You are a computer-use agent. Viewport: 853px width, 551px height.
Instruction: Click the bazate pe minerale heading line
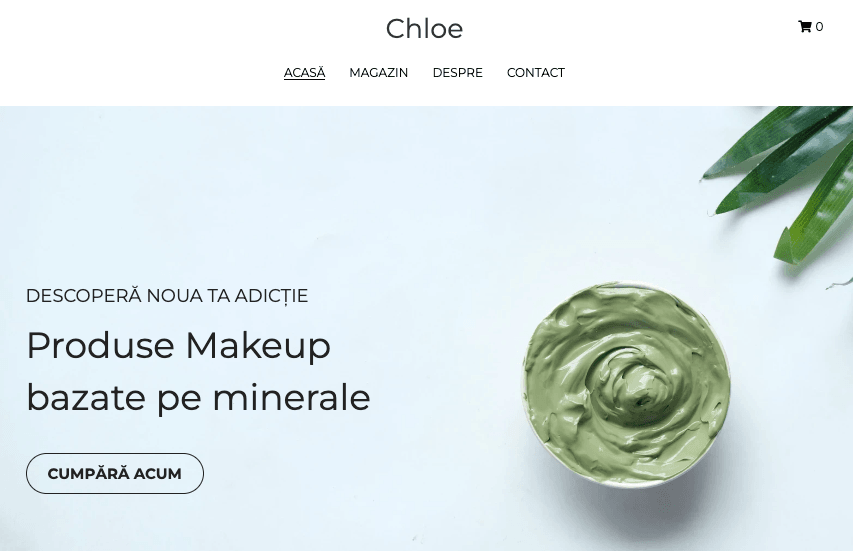coord(199,398)
